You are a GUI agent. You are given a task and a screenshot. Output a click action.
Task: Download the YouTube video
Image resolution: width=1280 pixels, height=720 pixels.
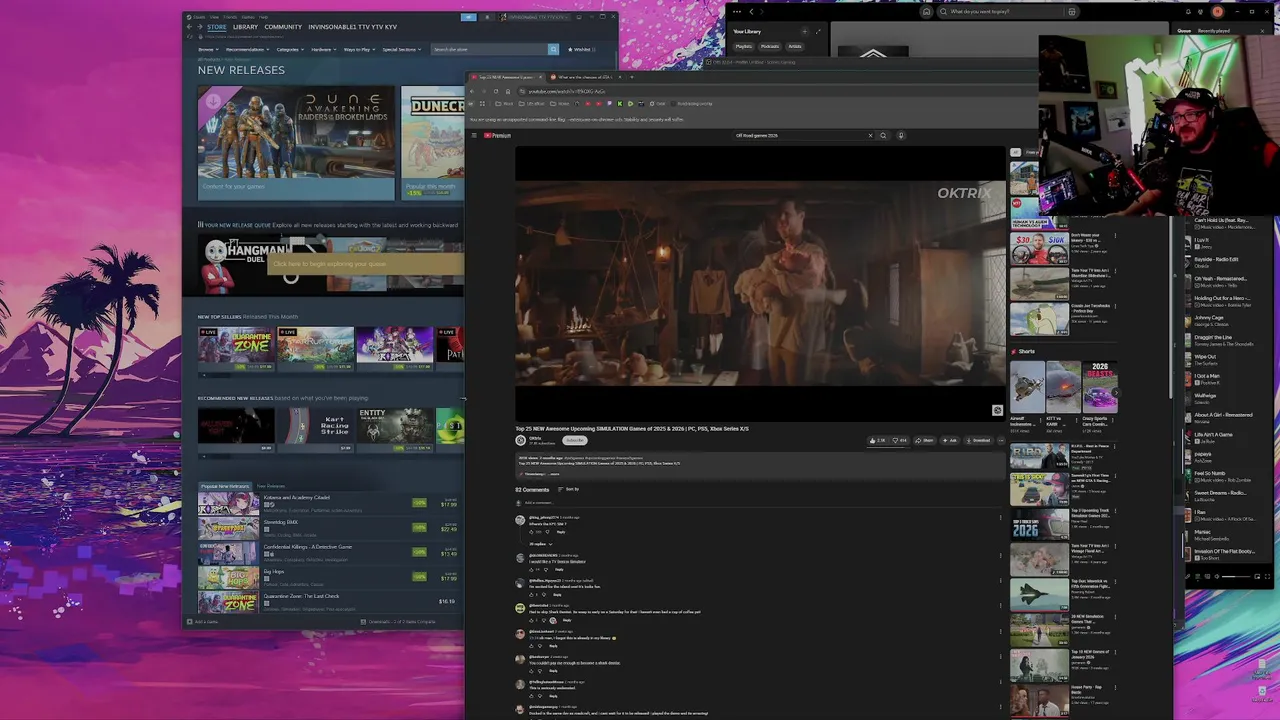979,440
